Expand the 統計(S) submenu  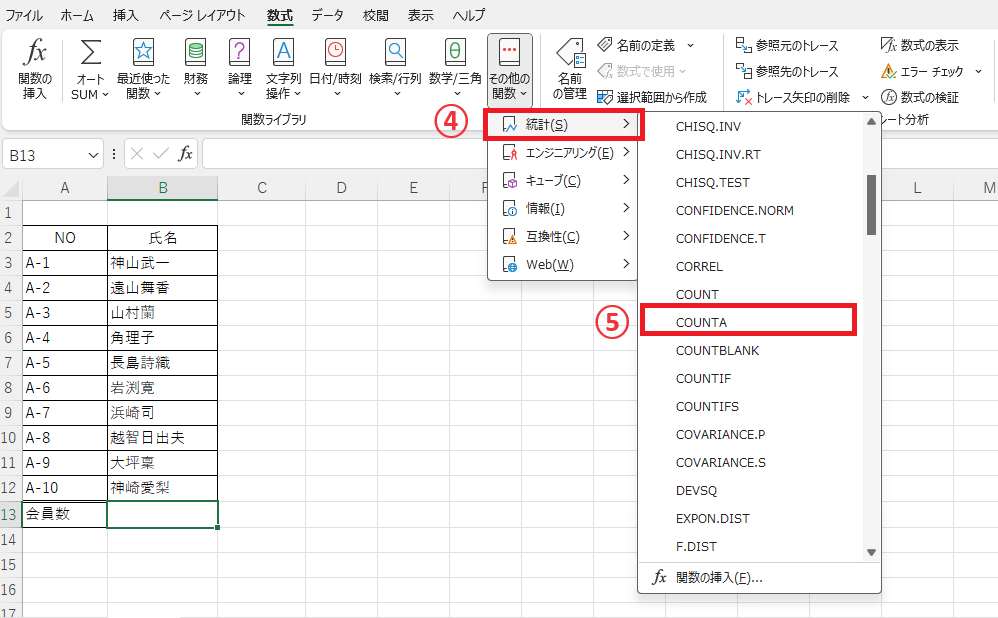pyautogui.click(x=563, y=124)
